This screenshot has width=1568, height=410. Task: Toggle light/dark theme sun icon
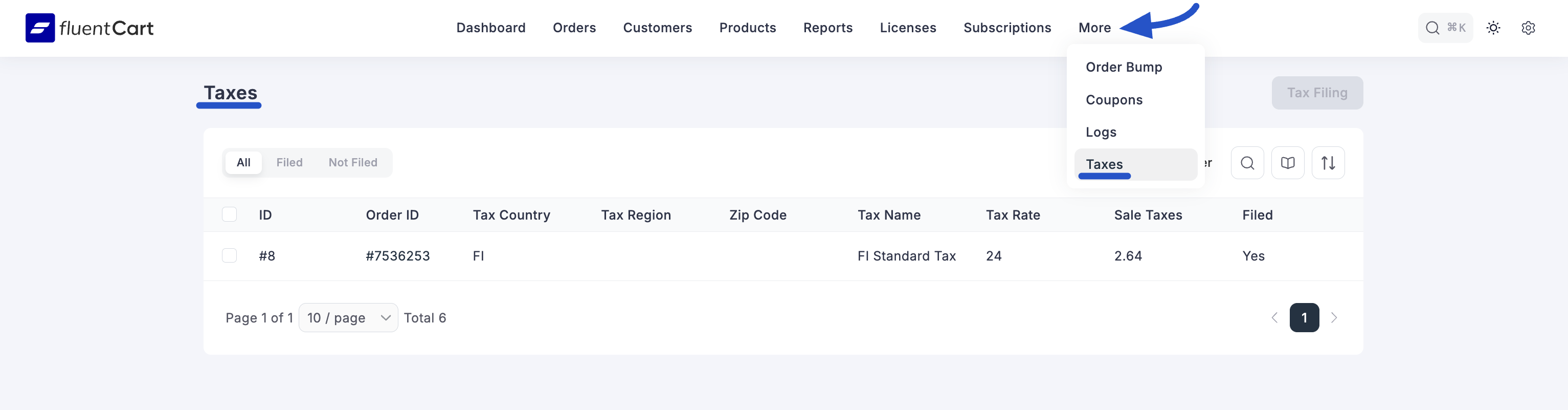coord(1493,28)
